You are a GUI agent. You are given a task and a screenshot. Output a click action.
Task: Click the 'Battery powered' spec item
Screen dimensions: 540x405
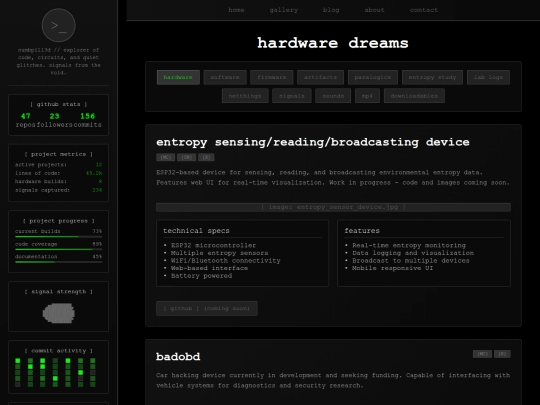201,276
